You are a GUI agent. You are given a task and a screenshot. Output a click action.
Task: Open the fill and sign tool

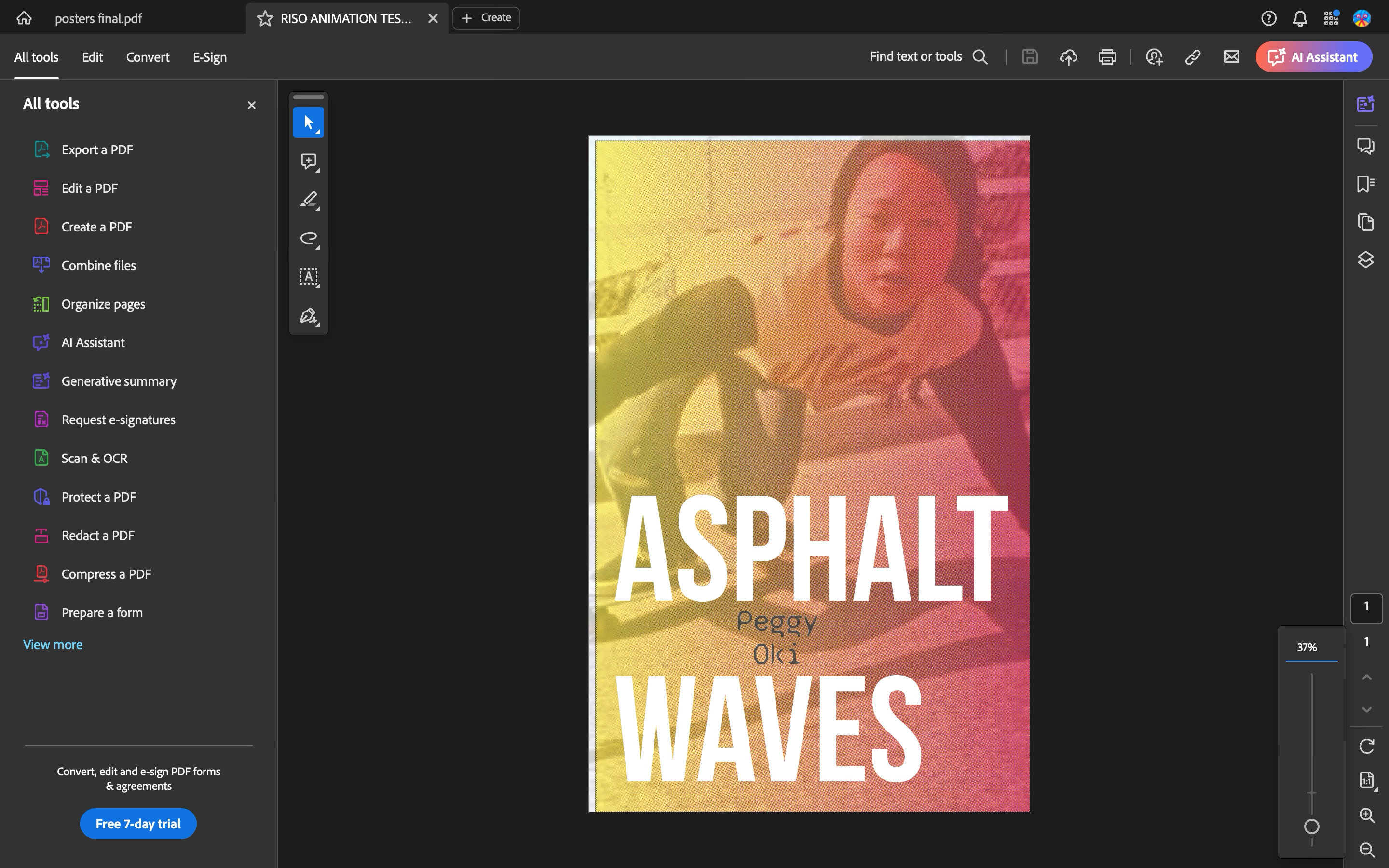[308, 316]
